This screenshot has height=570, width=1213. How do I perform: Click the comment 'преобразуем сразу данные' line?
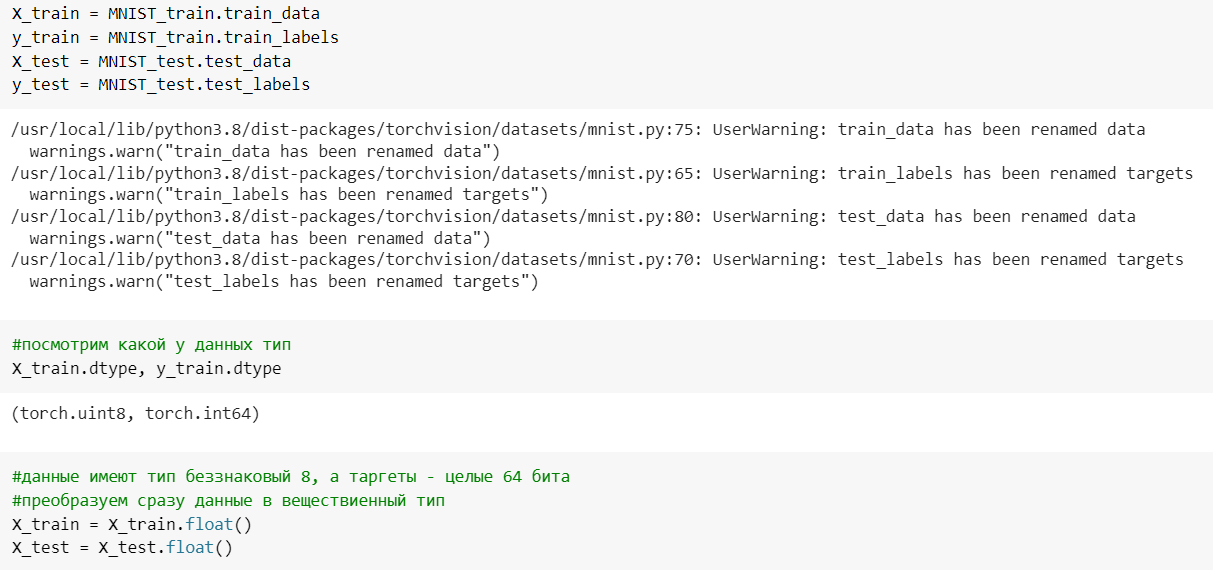pos(228,500)
